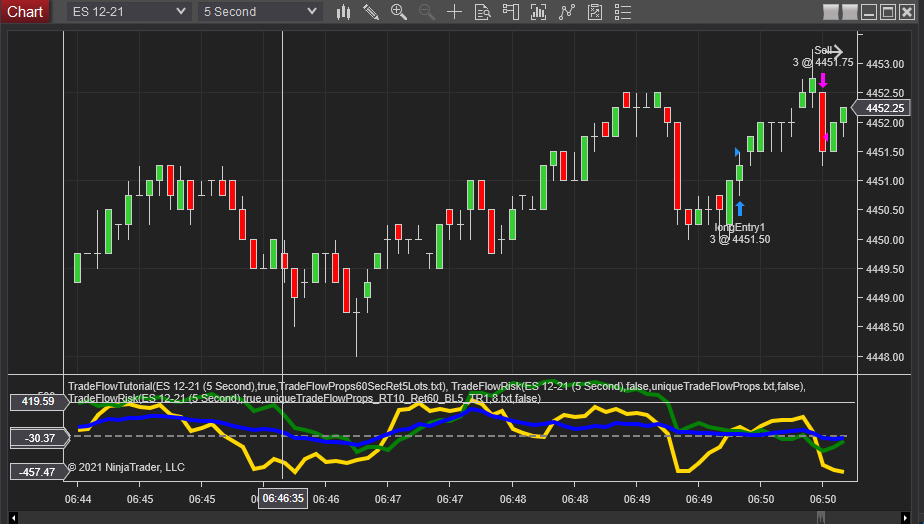The height and width of the screenshot is (524, 924).
Task: Click the first gray link button
Action: tap(830, 12)
